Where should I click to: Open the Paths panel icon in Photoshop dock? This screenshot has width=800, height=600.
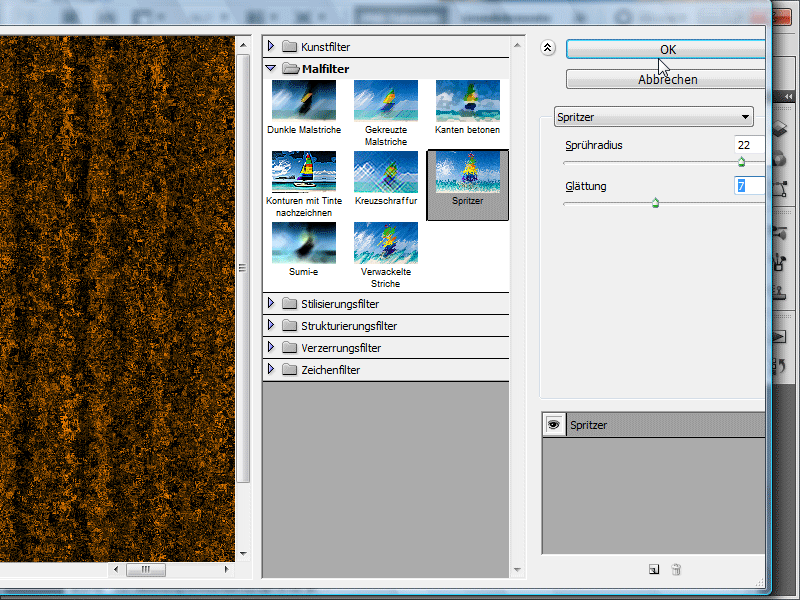point(780,189)
